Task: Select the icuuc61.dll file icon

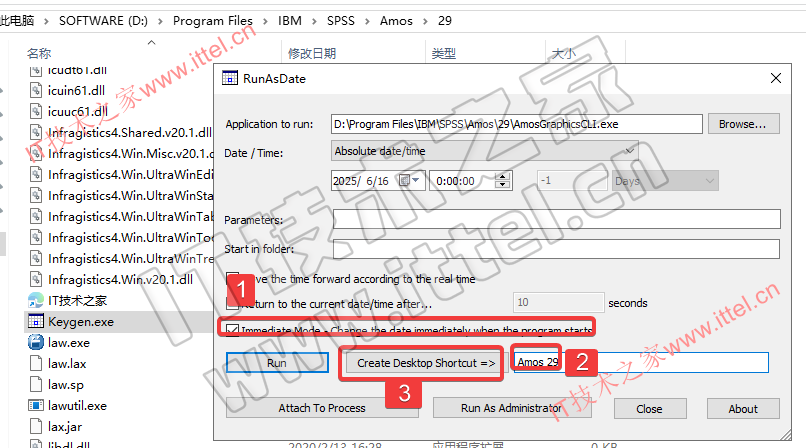Action: coord(35,111)
